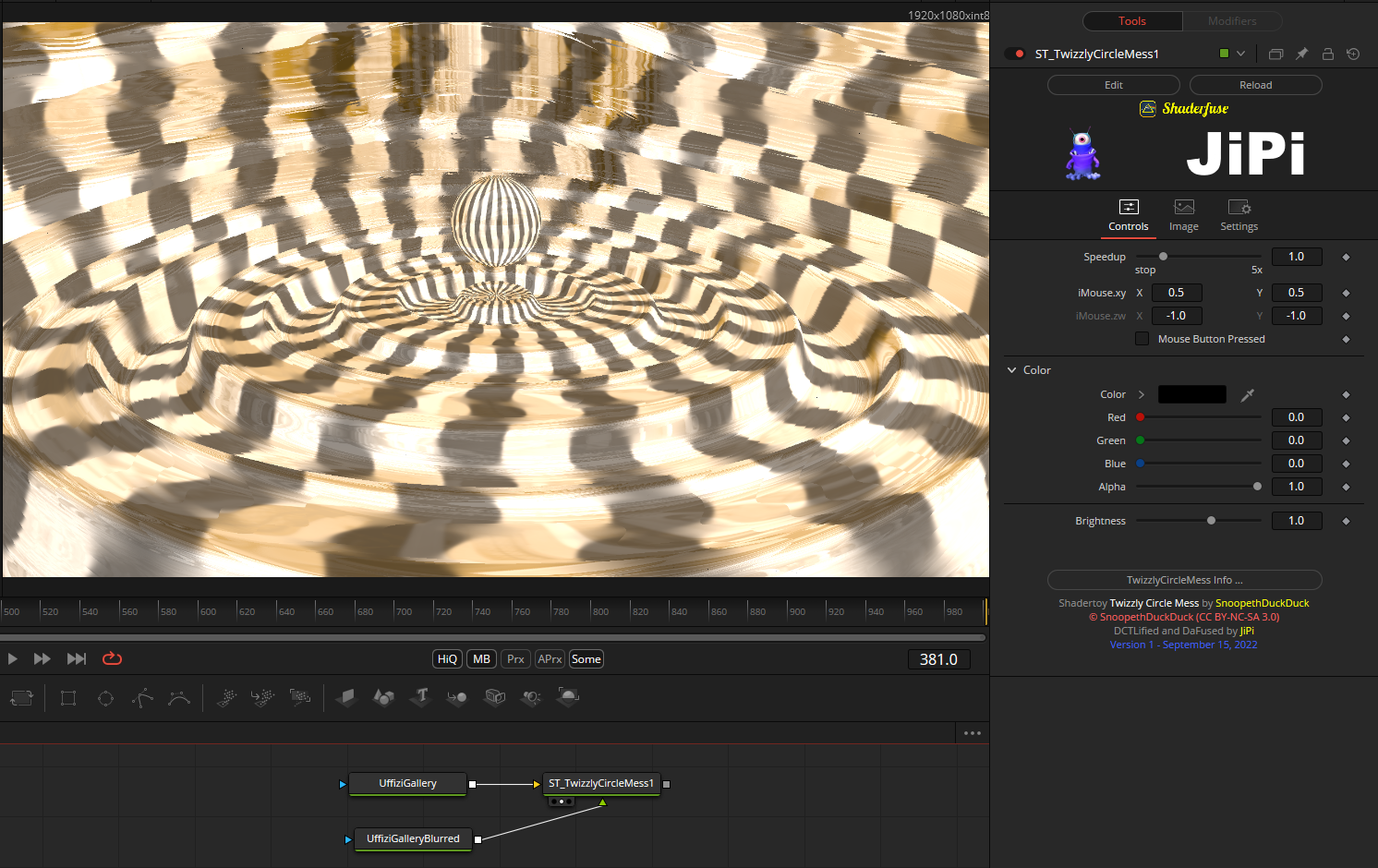Select the UffiziGalleryBlurred node

point(414,839)
